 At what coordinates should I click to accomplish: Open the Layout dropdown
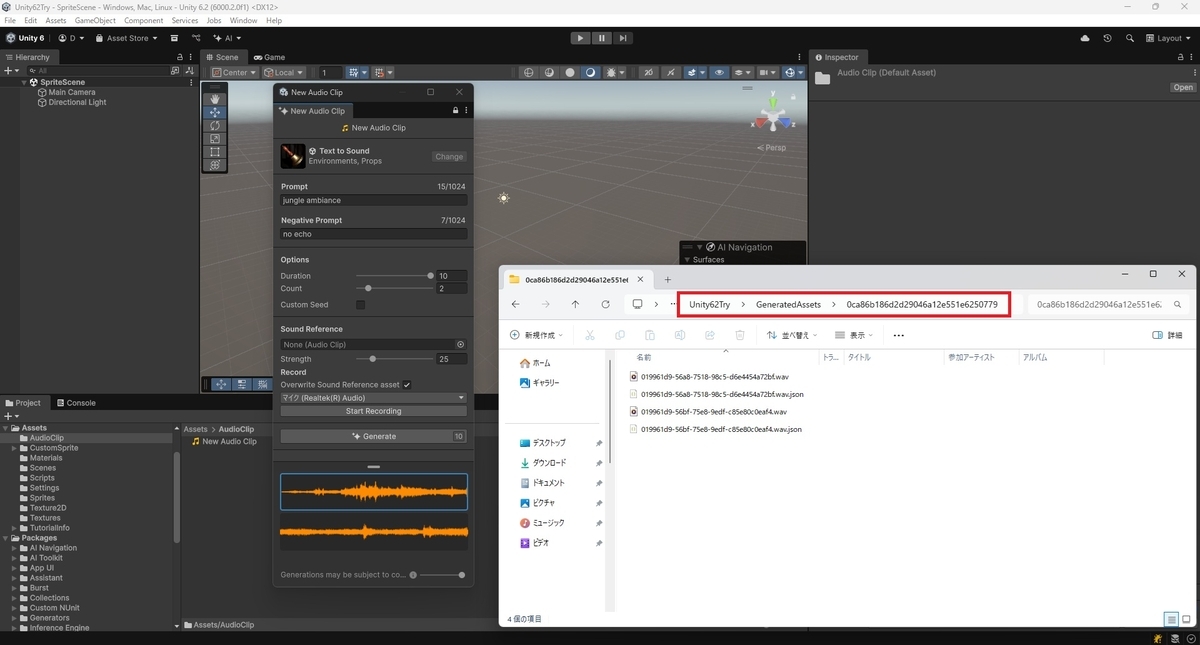pos(1169,38)
